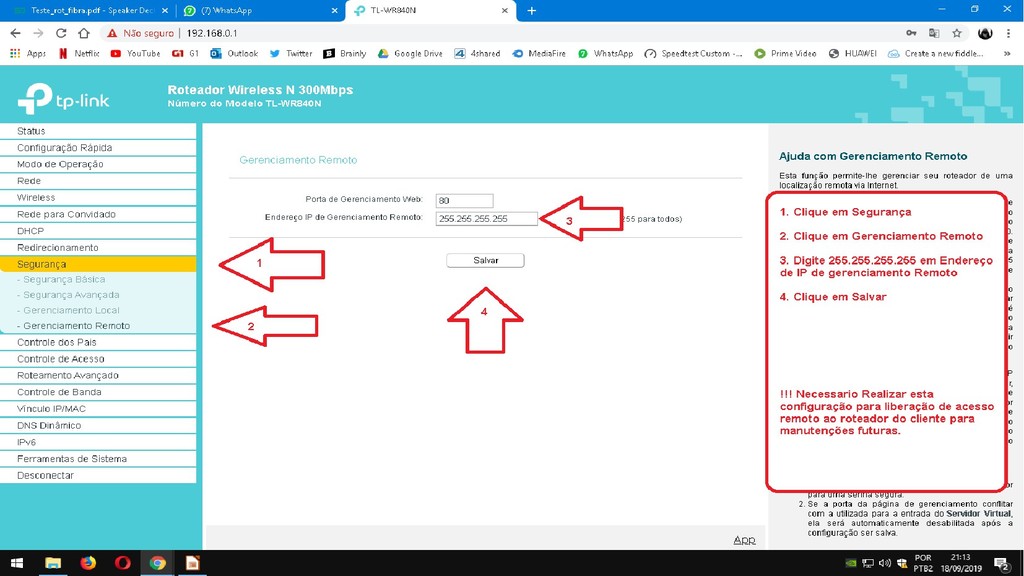Switch to the WhatsApp browser tab
This screenshot has width=1024, height=576.
(x=261, y=10)
